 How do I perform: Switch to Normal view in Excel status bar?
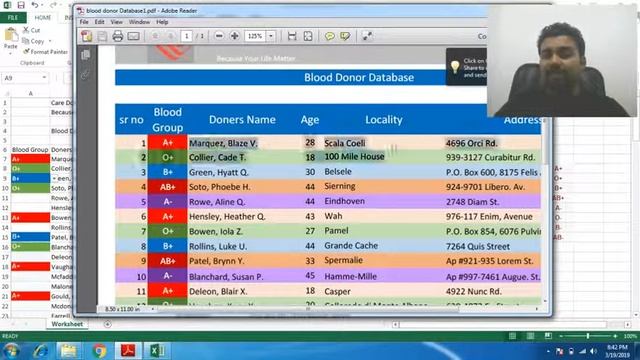click(x=512, y=336)
